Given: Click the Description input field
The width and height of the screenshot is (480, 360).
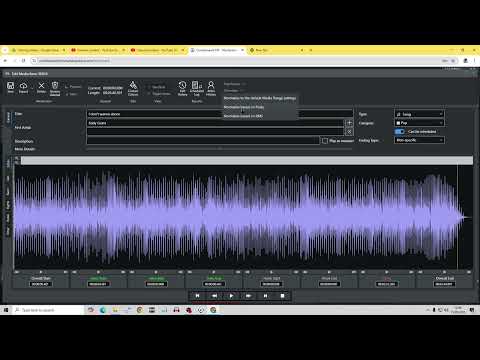Looking at the screenshot, I should [x=203, y=141].
